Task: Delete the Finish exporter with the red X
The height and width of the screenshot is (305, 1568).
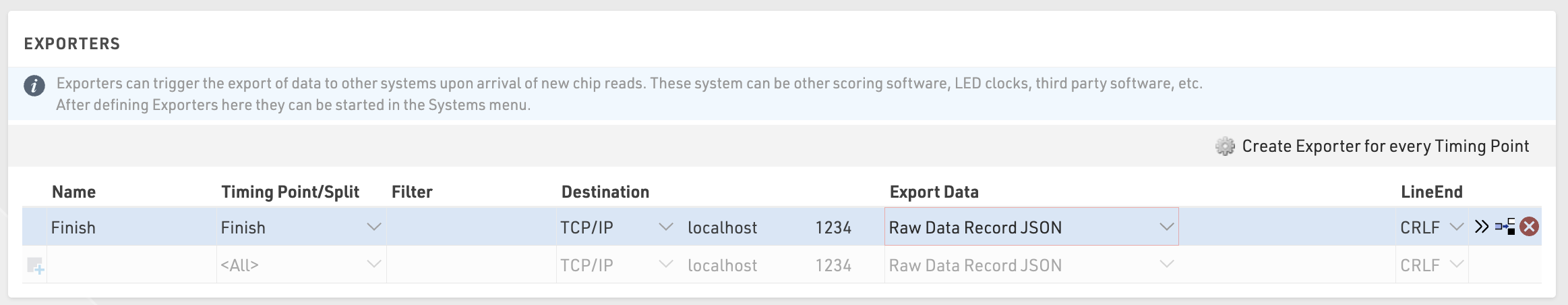Action: coord(1530,227)
